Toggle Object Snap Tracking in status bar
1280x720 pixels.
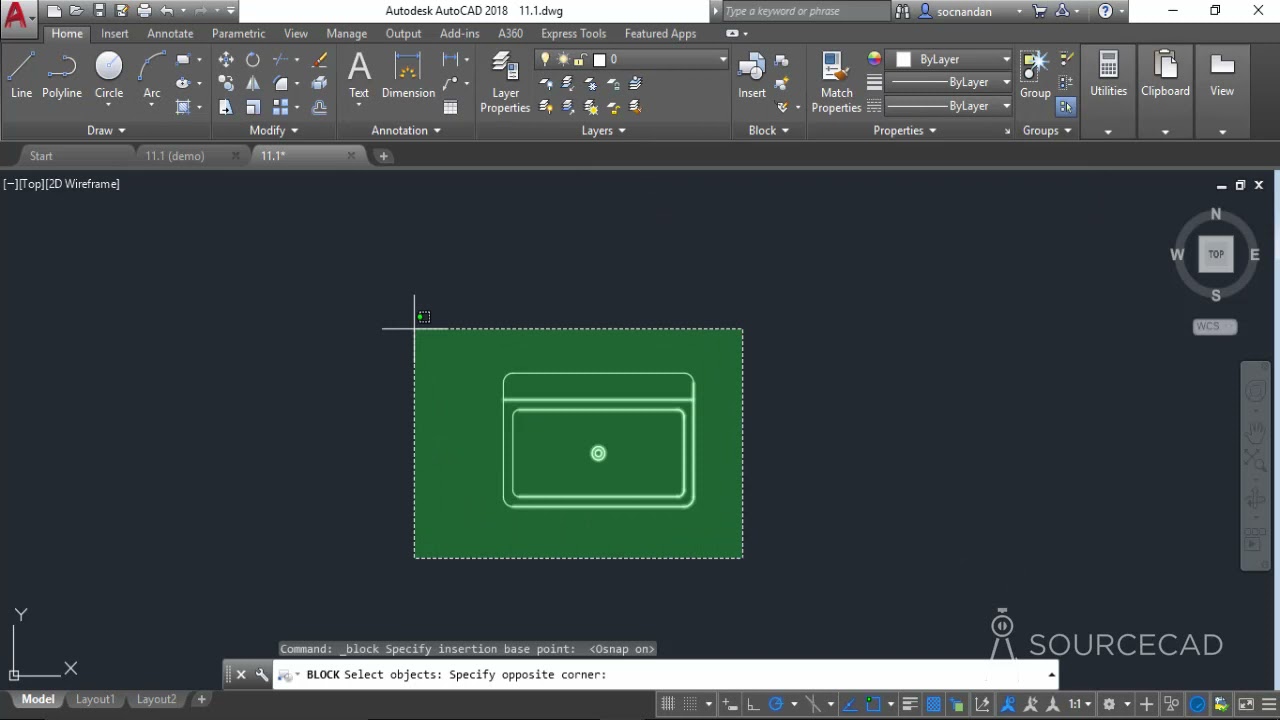pyautogui.click(x=848, y=704)
